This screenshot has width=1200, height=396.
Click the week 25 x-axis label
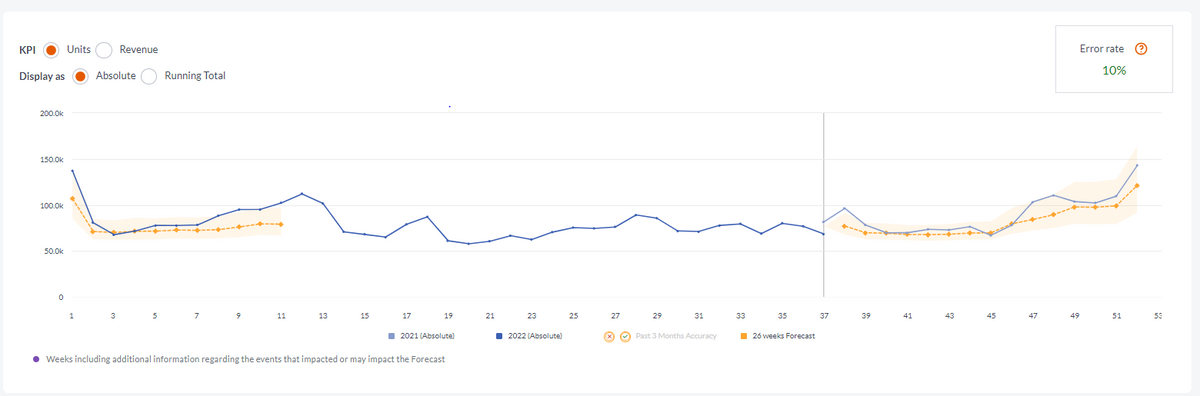coord(573,316)
